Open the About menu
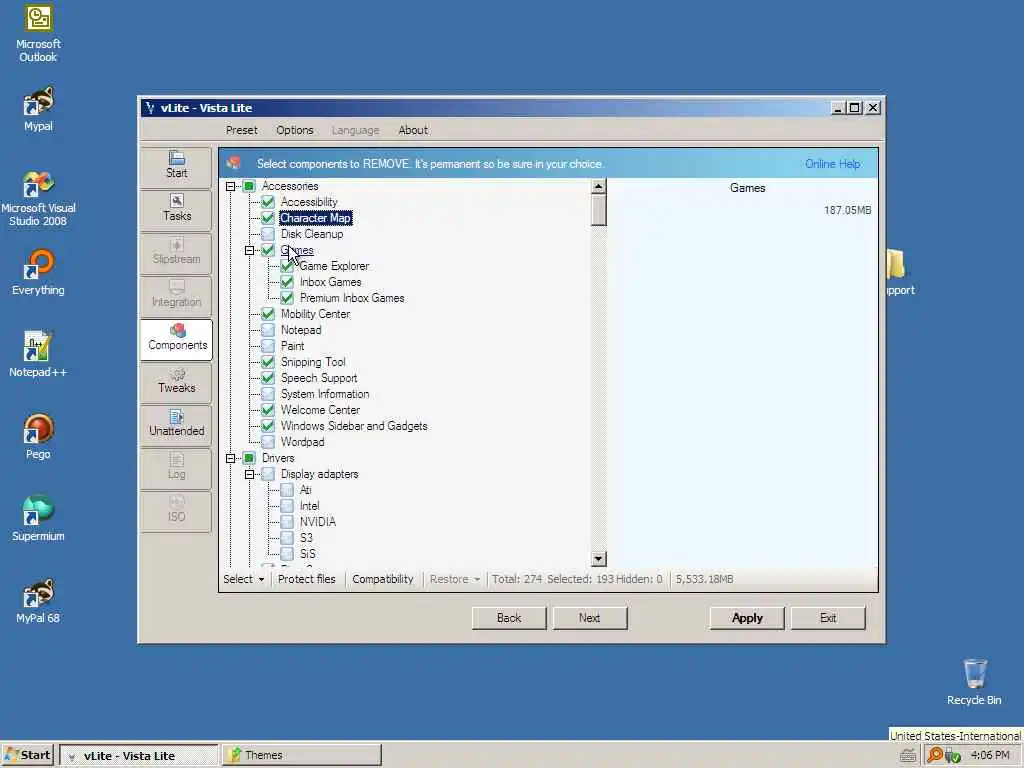Viewport: 1024px width, 768px height. point(413,130)
